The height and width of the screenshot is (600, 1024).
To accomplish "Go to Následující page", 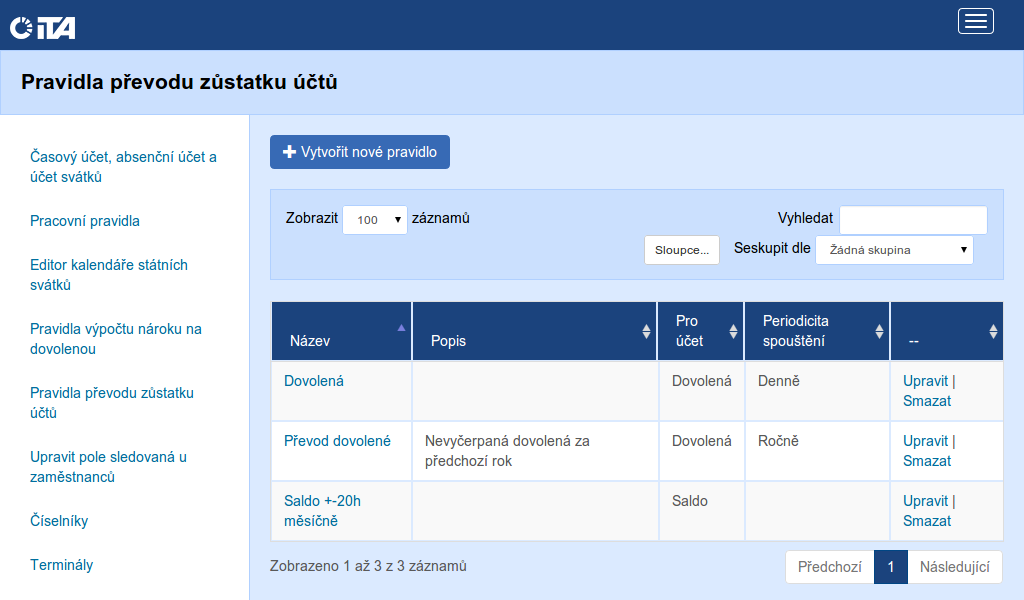I will click(954, 567).
